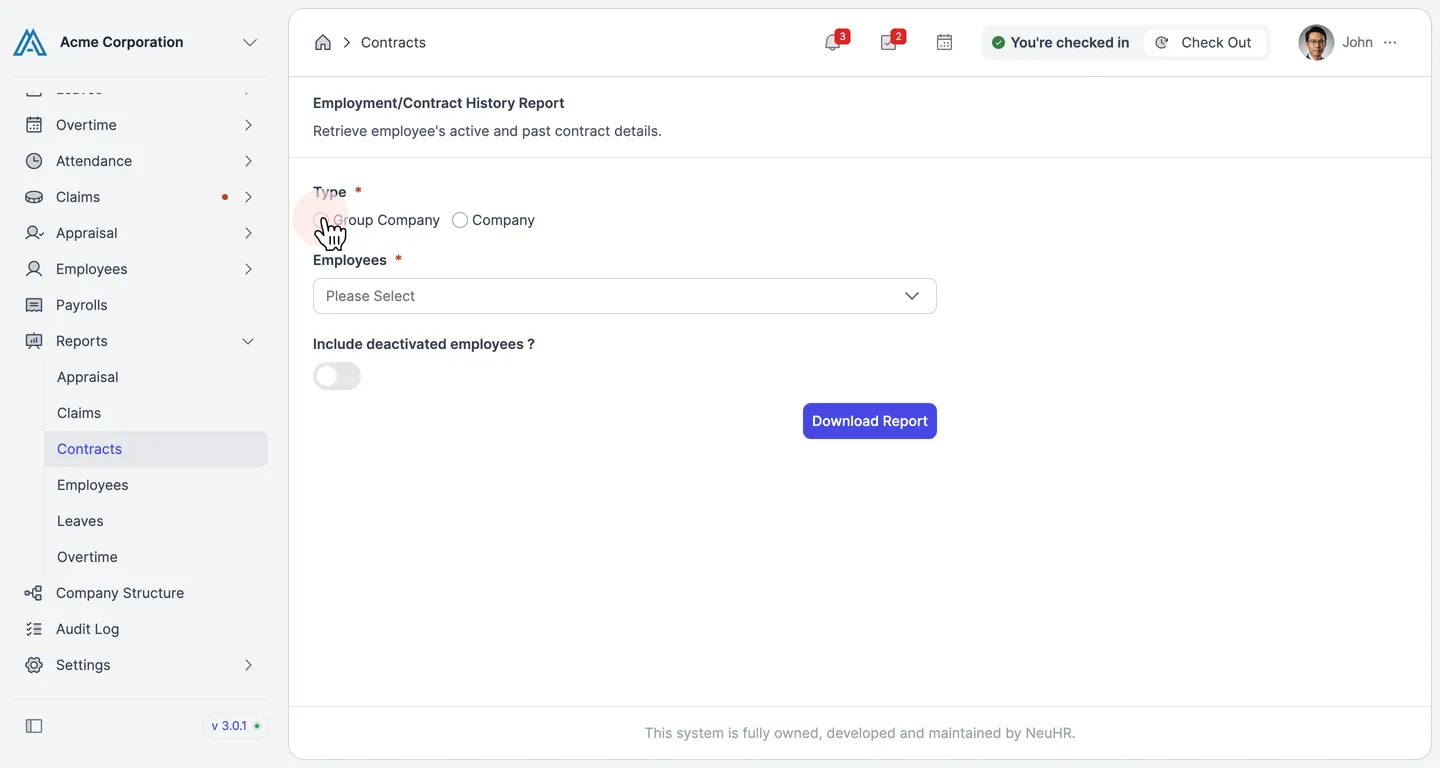
Task: Click the NeuHR footer ownership text
Action: pos(860,733)
